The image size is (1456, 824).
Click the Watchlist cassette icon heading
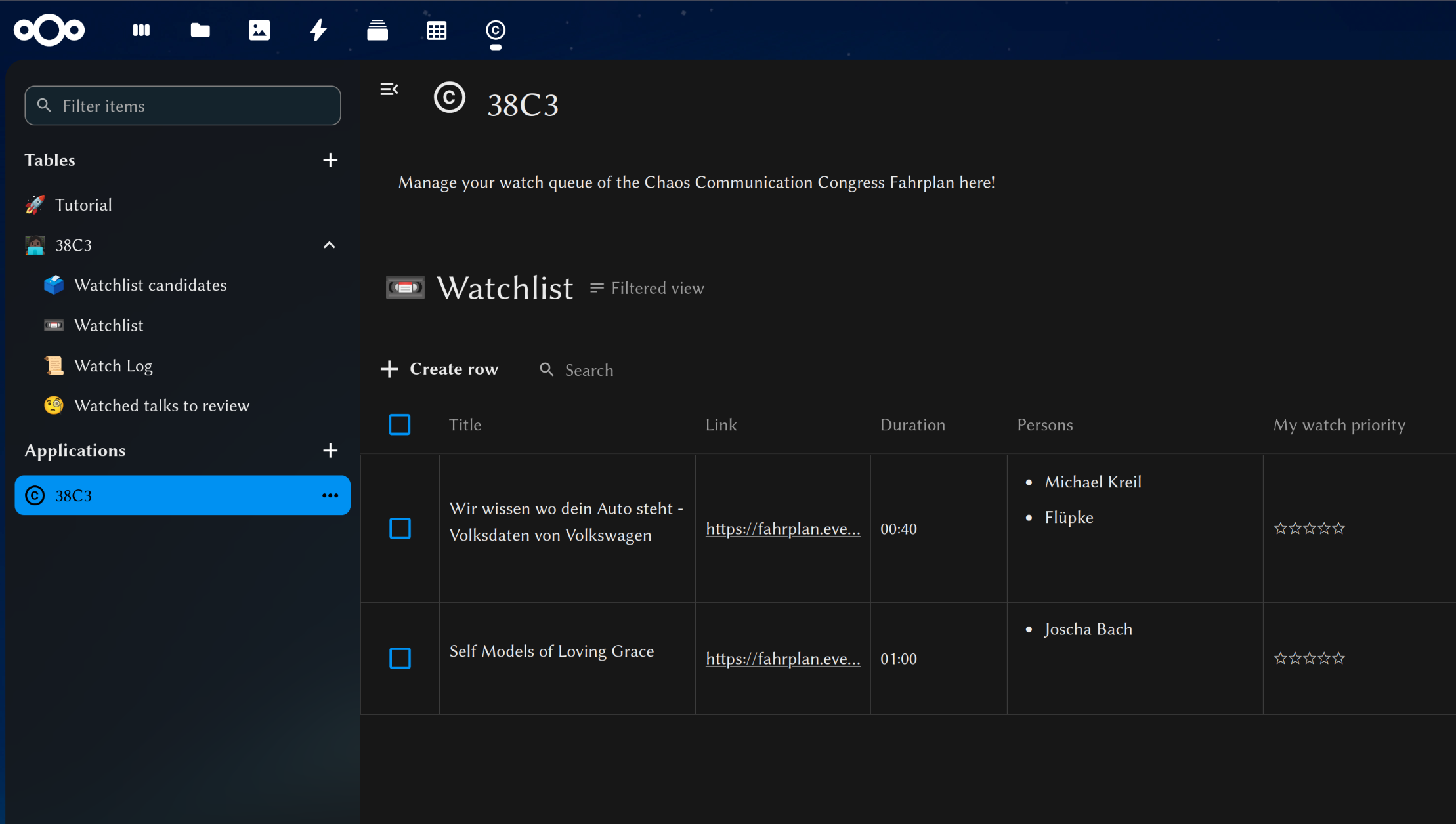[x=405, y=287]
